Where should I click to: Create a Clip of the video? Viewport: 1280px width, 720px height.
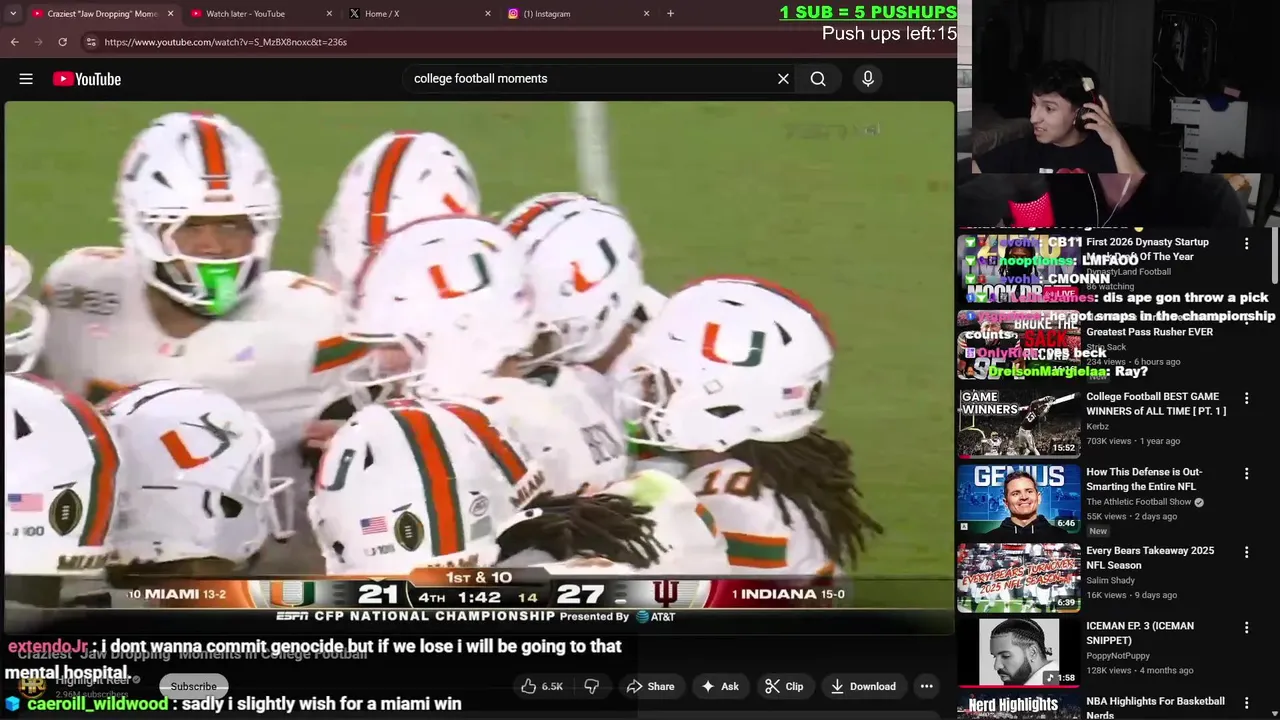coord(784,686)
